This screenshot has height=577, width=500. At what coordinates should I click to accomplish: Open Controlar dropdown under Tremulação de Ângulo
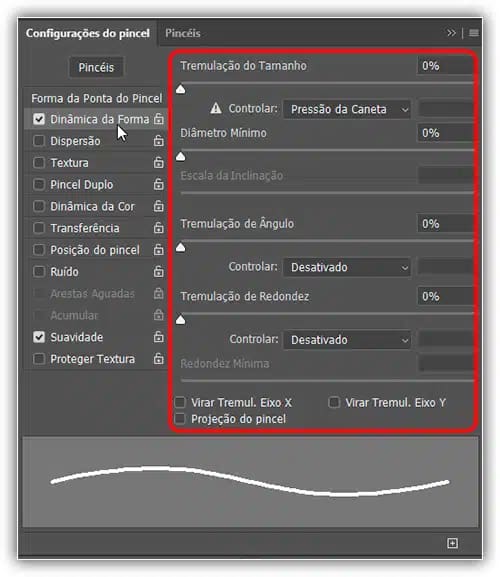(347, 267)
